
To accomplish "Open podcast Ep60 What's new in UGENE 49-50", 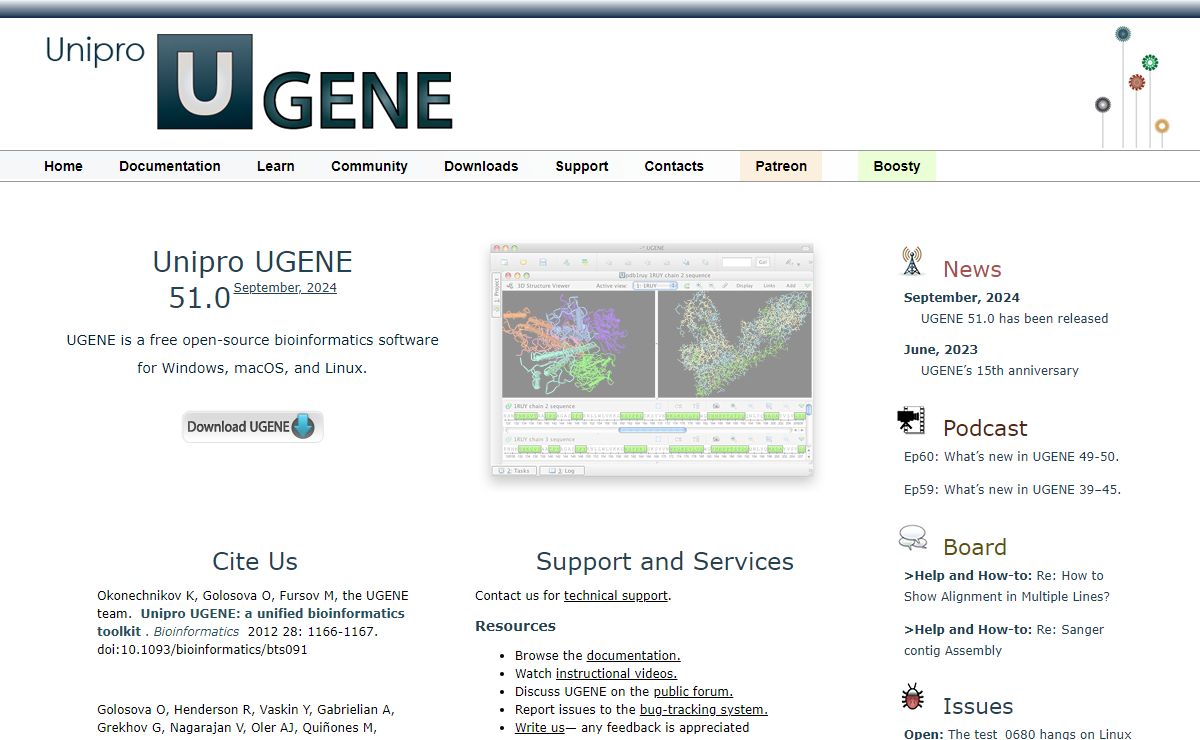I will click(1011, 456).
